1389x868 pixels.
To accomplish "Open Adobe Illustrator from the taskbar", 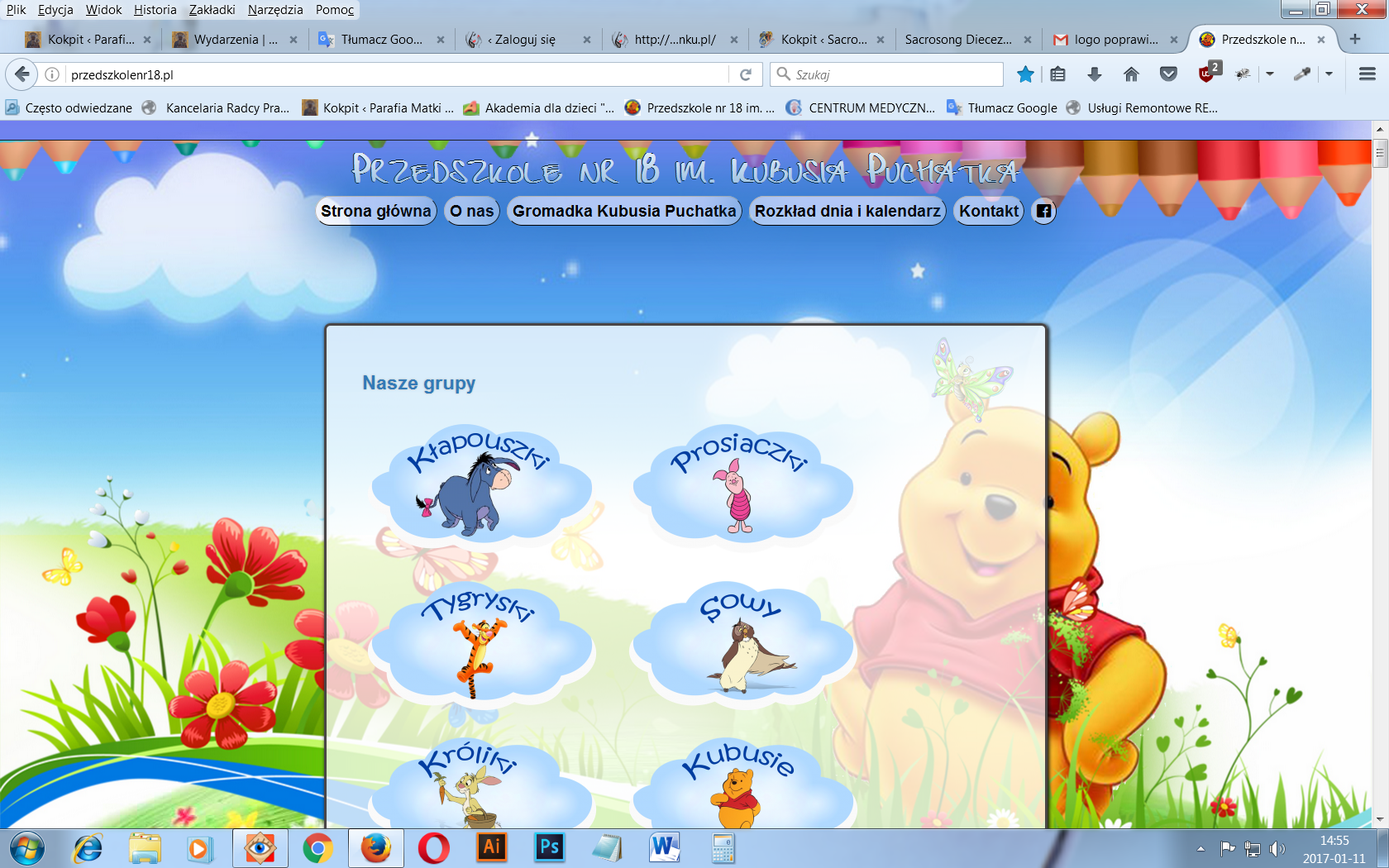I will [x=492, y=847].
